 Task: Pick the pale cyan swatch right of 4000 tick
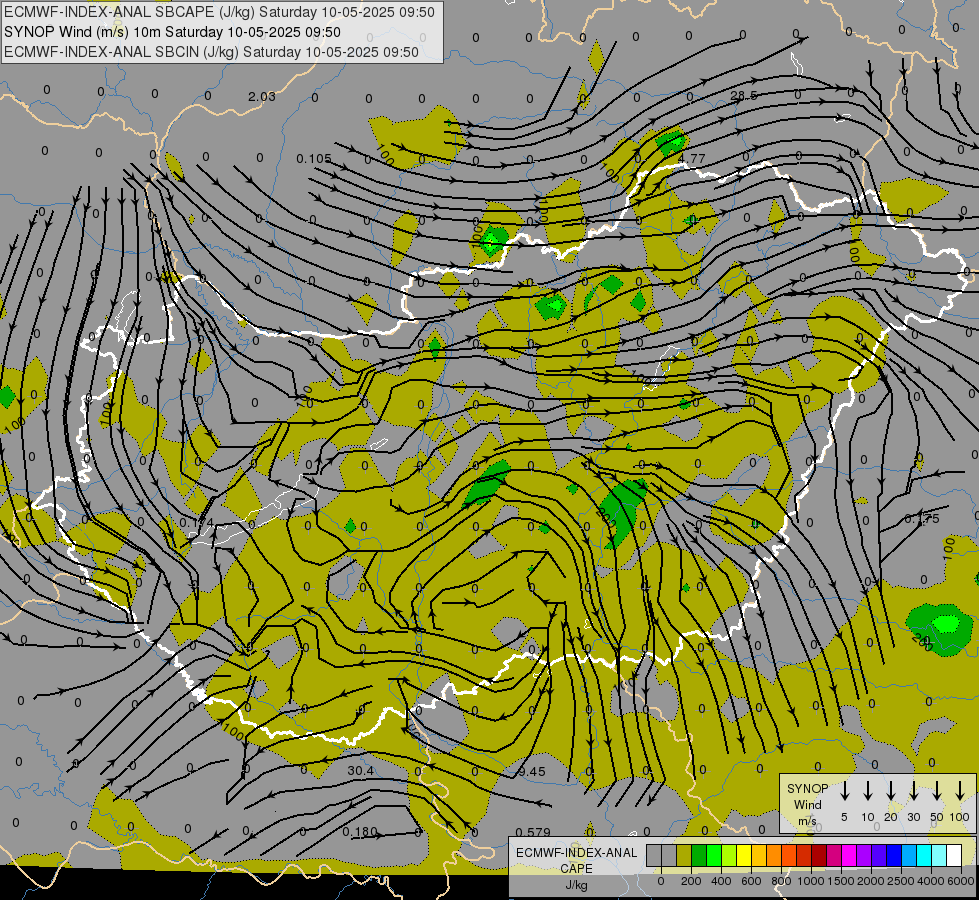pyautogui.click(x=939, y=856)
